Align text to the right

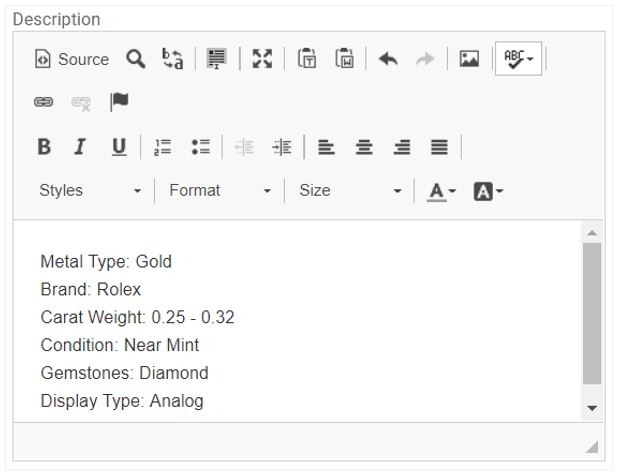402,147
